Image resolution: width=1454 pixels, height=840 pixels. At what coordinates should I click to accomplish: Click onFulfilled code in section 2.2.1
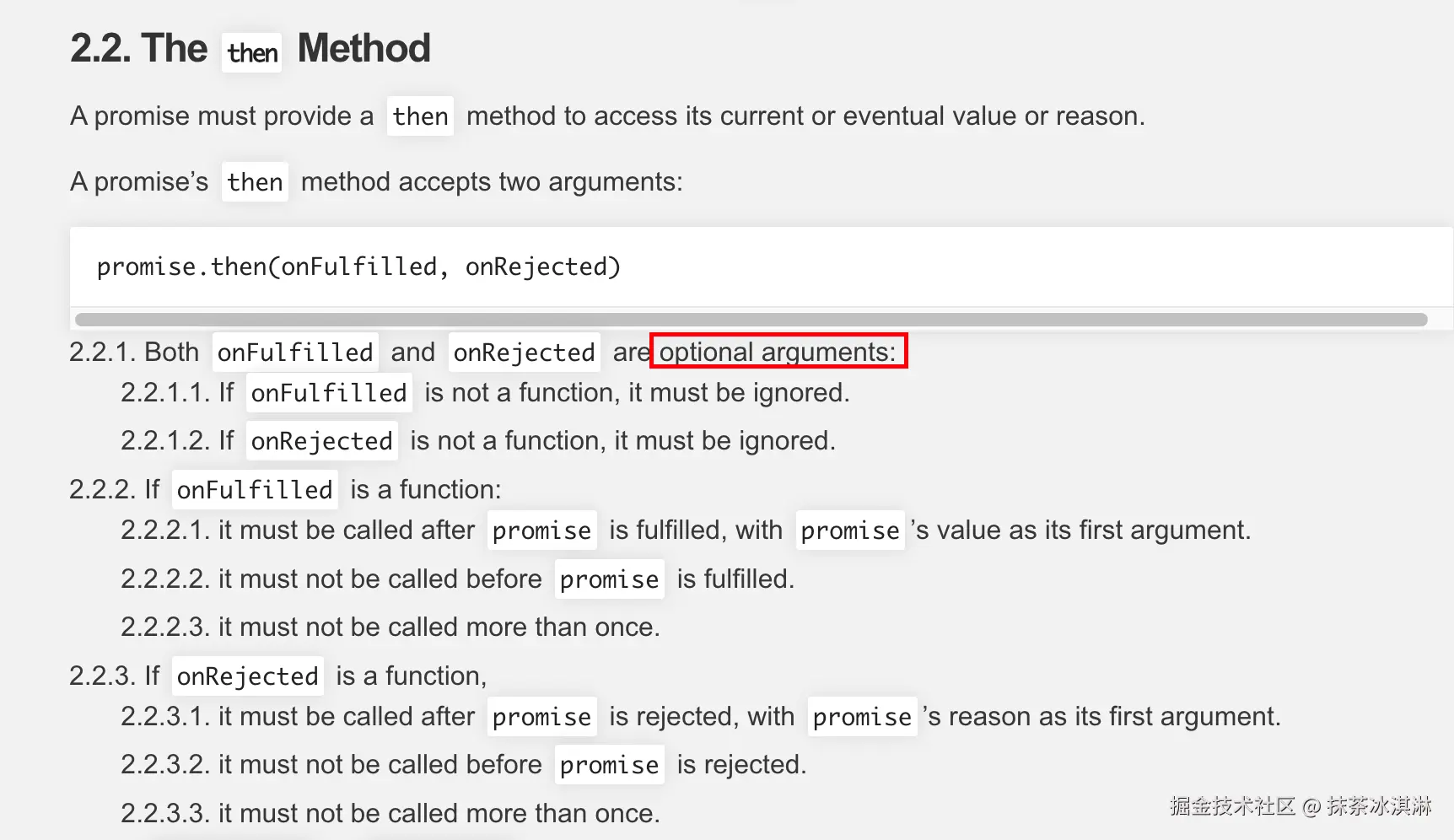295,353
